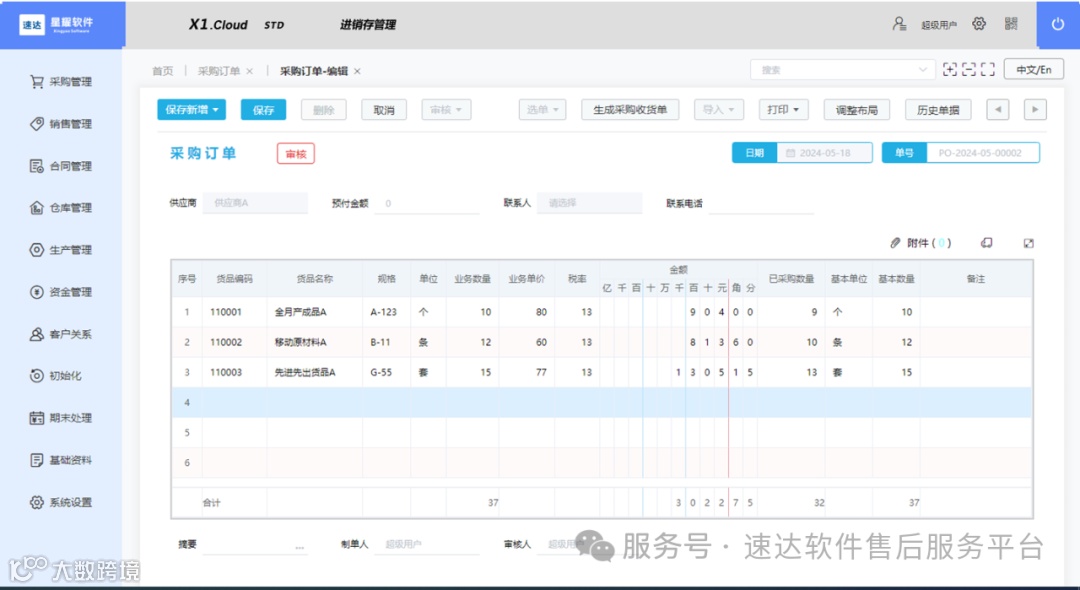Click the zoom-in frame icon

point(950,70)
